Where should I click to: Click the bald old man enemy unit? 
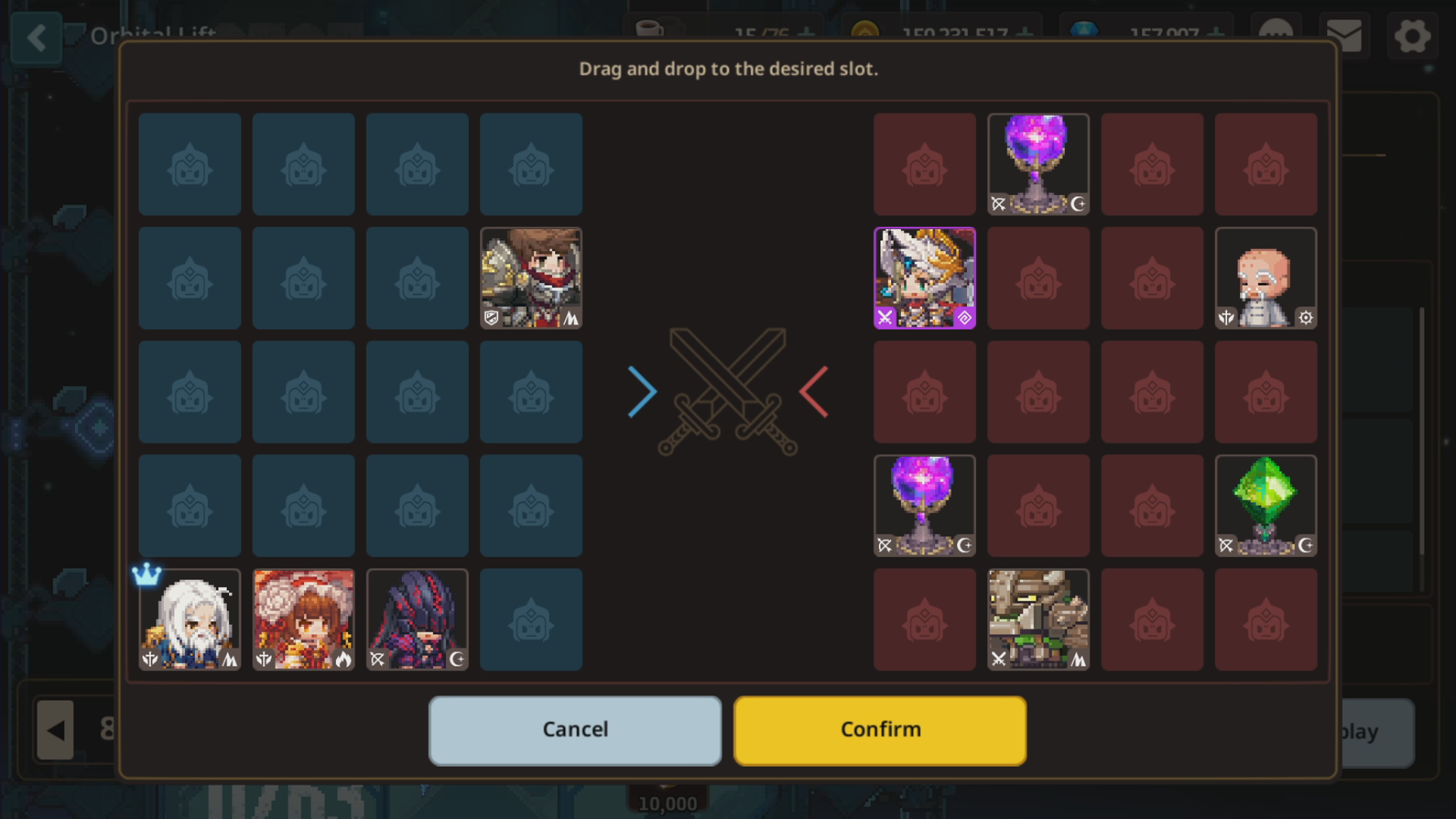tap(1266, 278)
